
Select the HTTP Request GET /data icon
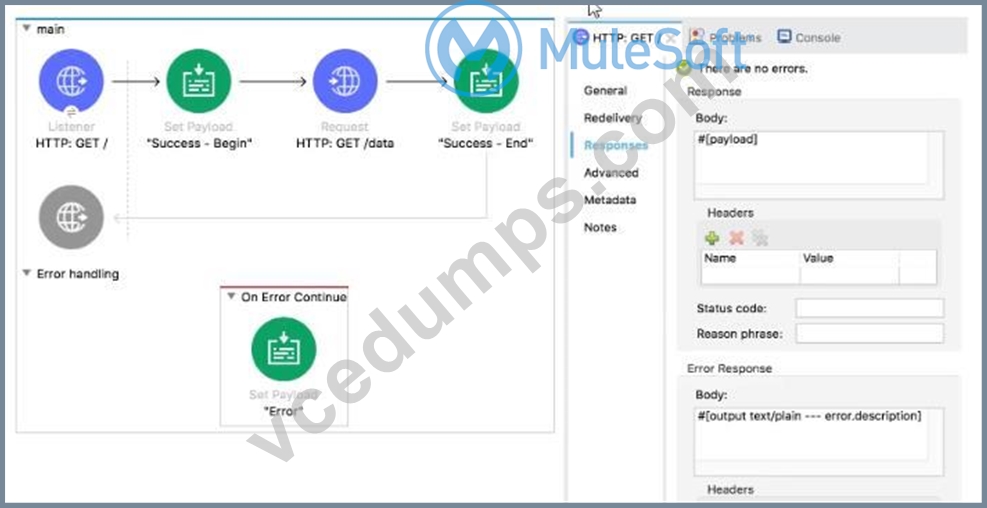pyautogui.click(x=345, y=81)
